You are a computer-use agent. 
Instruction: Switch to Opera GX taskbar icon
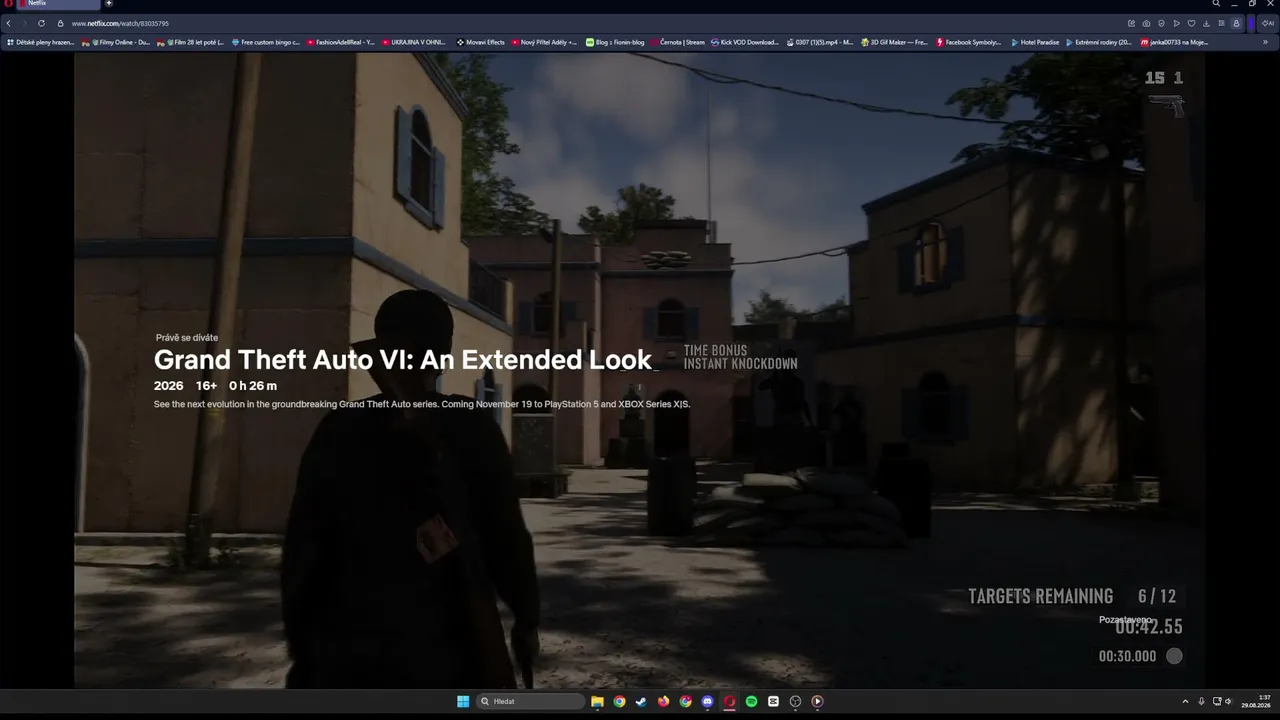(729, 701)
